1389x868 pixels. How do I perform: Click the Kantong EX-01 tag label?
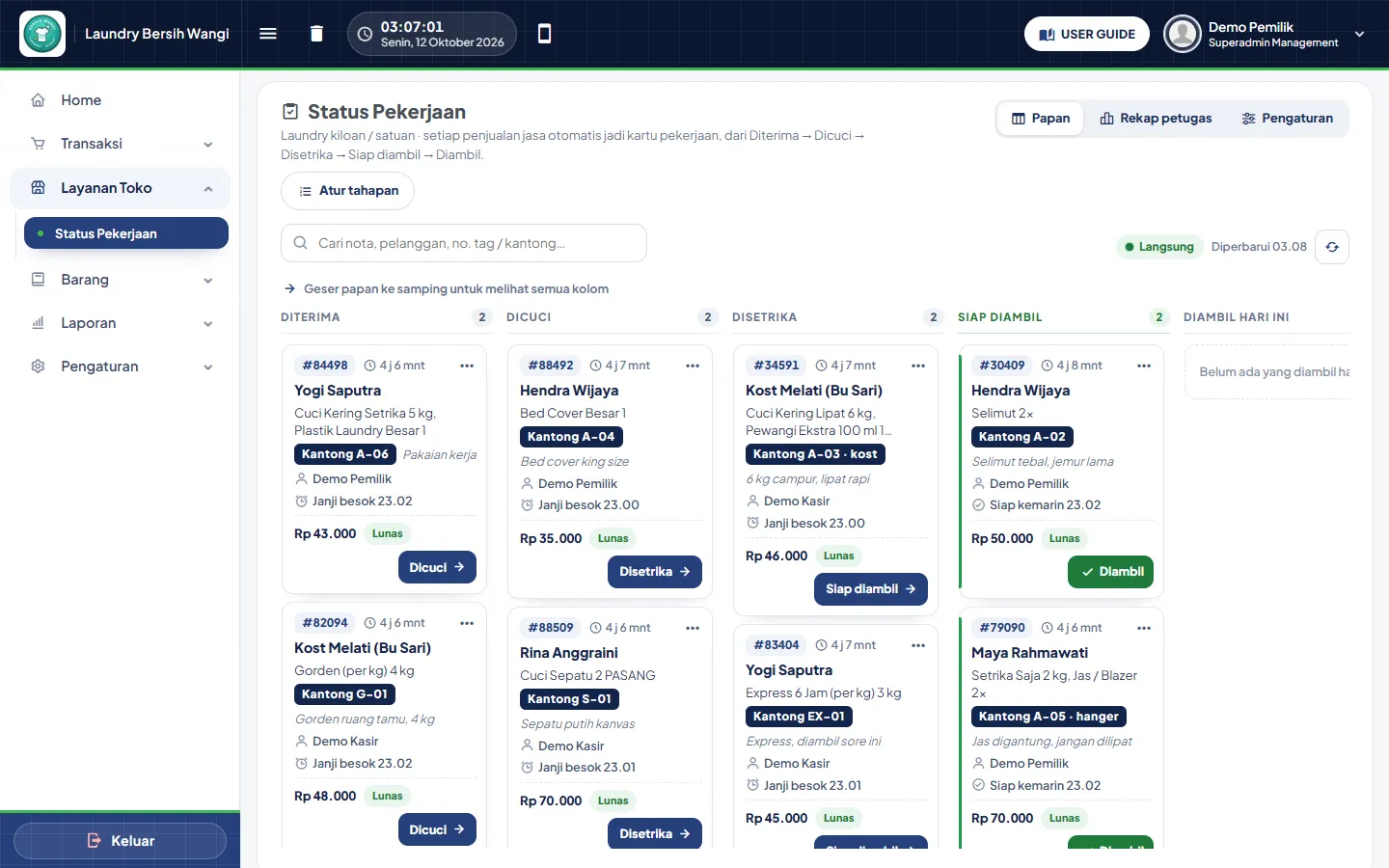[799, 717]
